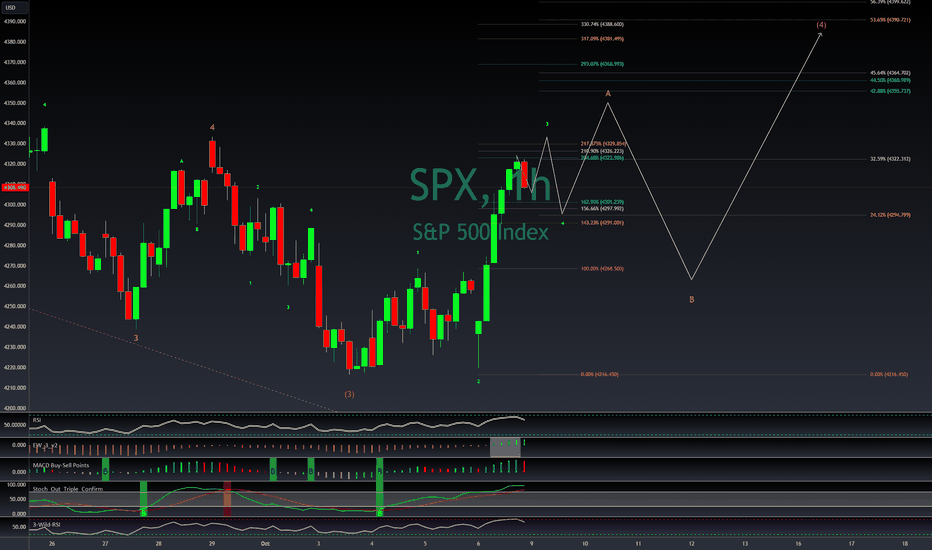Click the 156.66% (4297.992) Fibonacci label
This screenshot has height=550, width=932.
(x=602, y=209)
